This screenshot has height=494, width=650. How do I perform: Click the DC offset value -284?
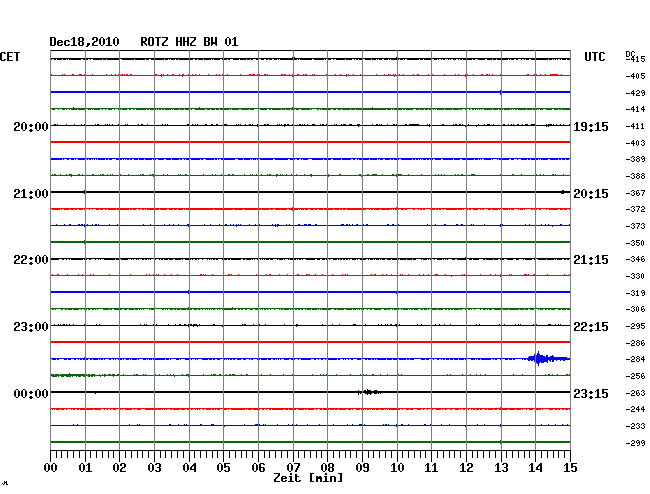point(635,359)
